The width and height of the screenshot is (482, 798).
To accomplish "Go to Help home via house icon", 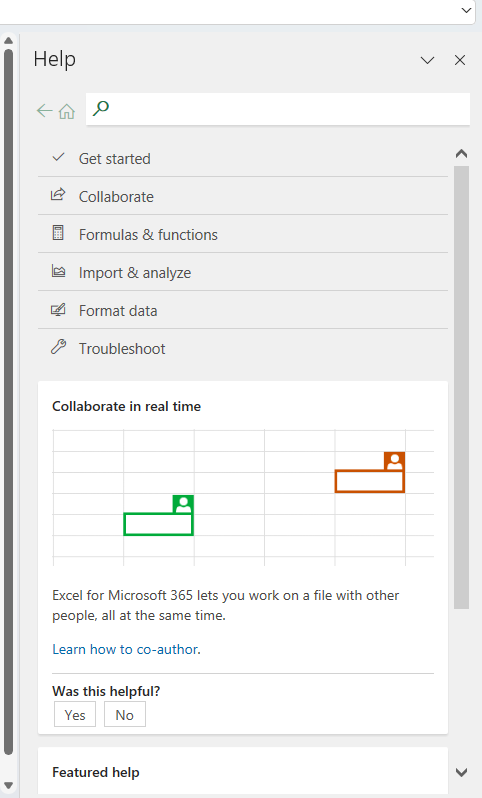I will 67,110.
